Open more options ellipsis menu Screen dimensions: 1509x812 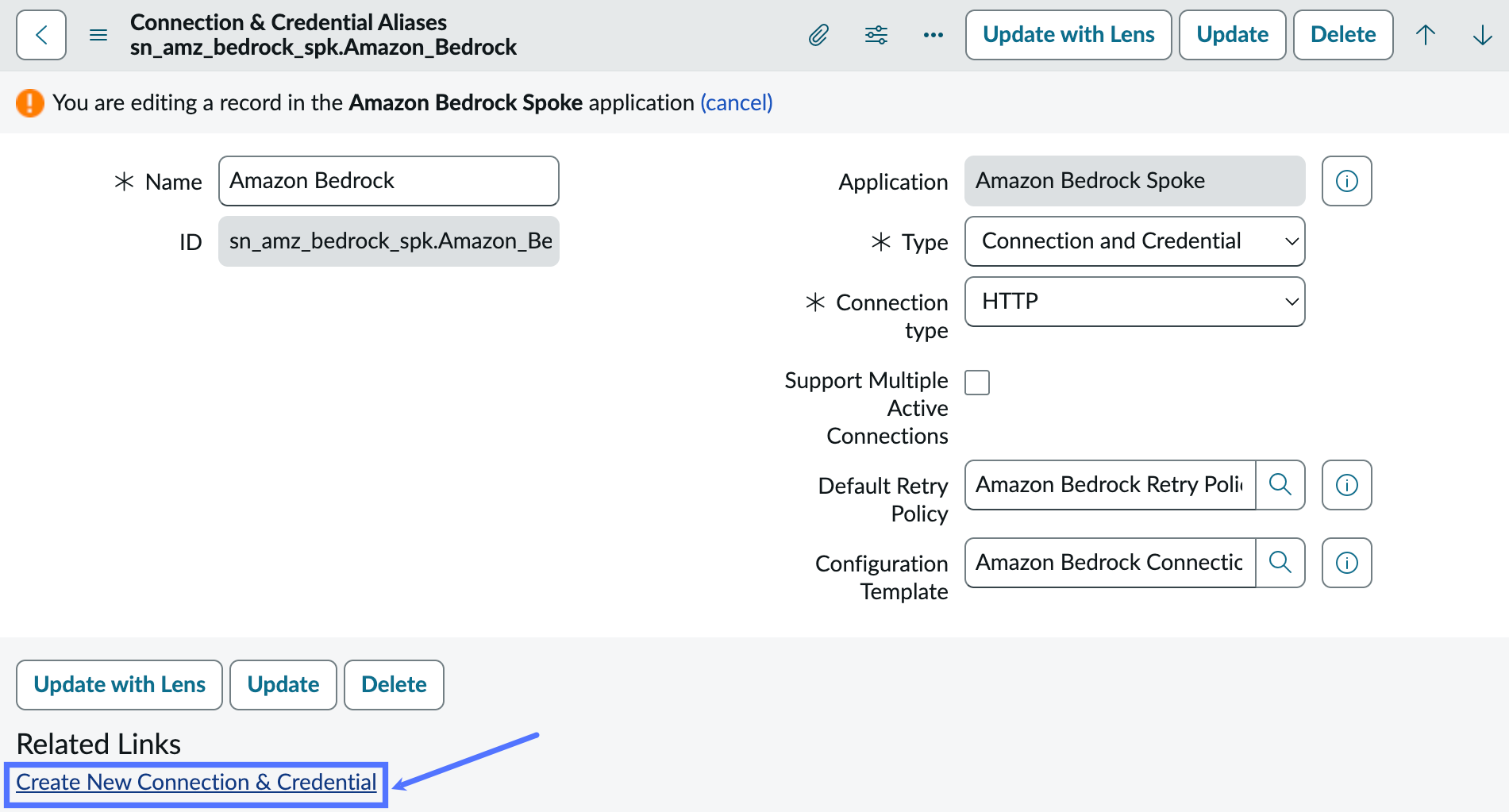pyautogui.click(x=934, y=35)
